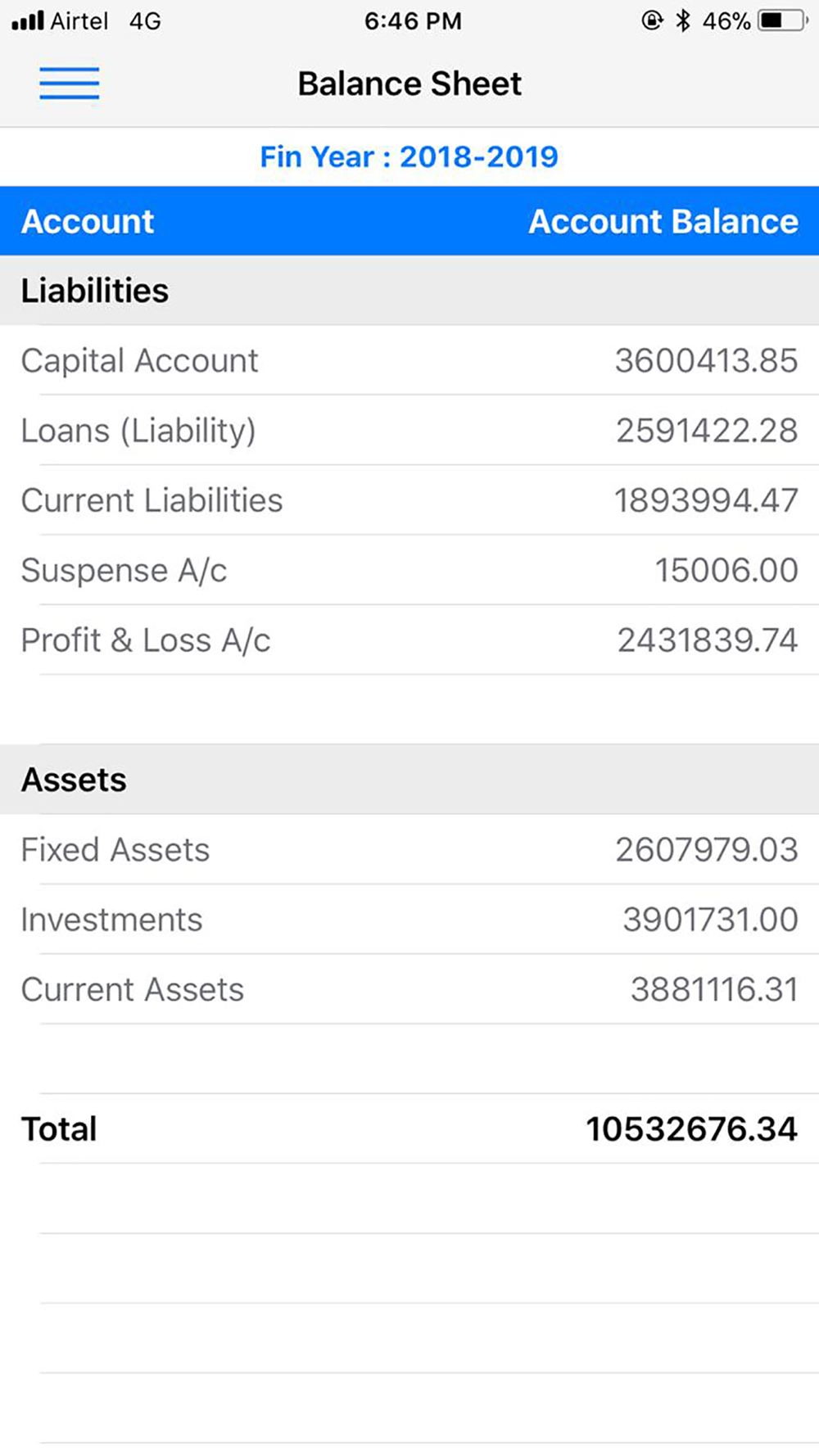The height and width of the screenshot is (1456, 819).
Task: Select the Fixed Assets row
Action: click(409, 849)
